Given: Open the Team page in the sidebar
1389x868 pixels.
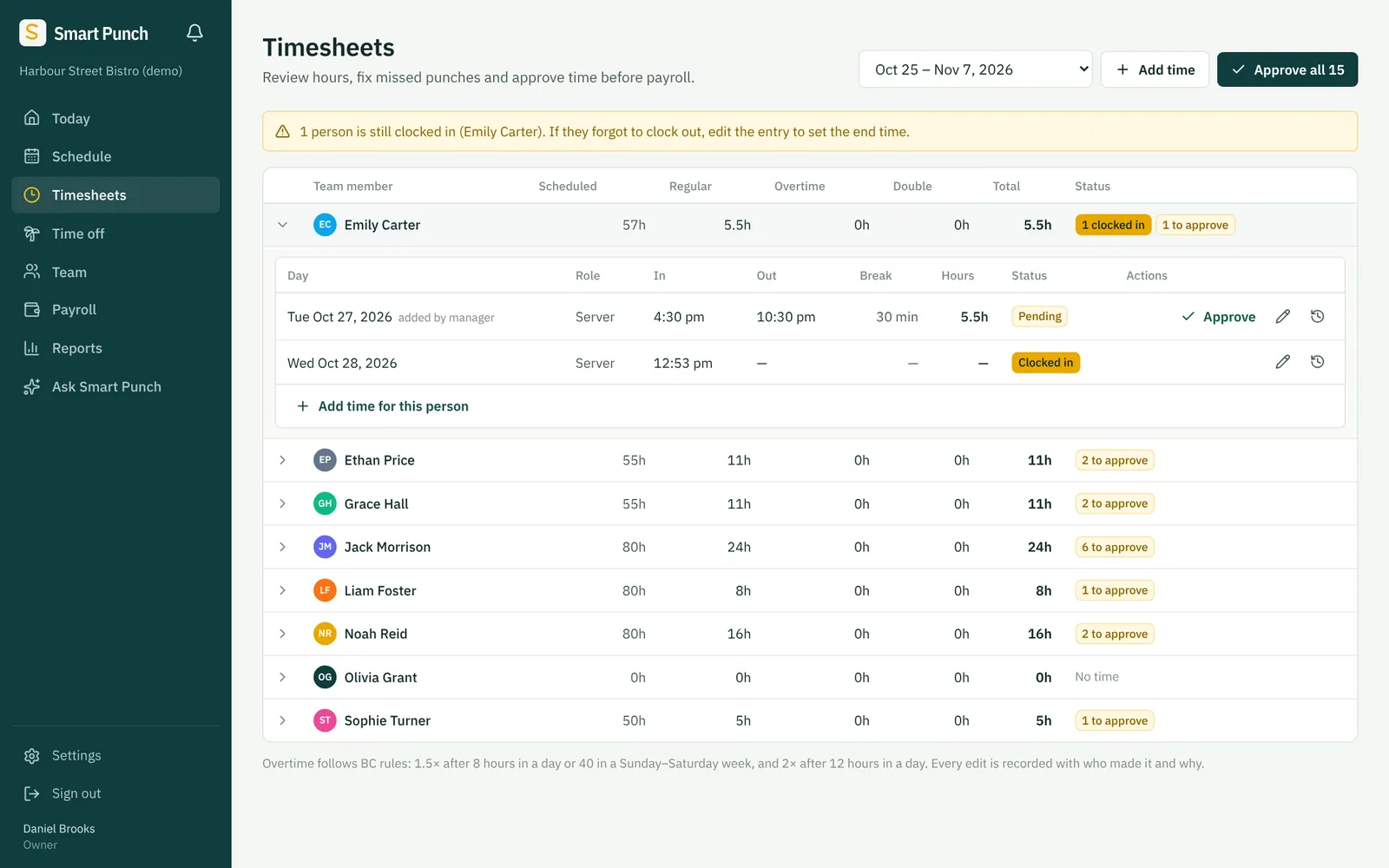Looking at the screenshot, I should 115,272.
